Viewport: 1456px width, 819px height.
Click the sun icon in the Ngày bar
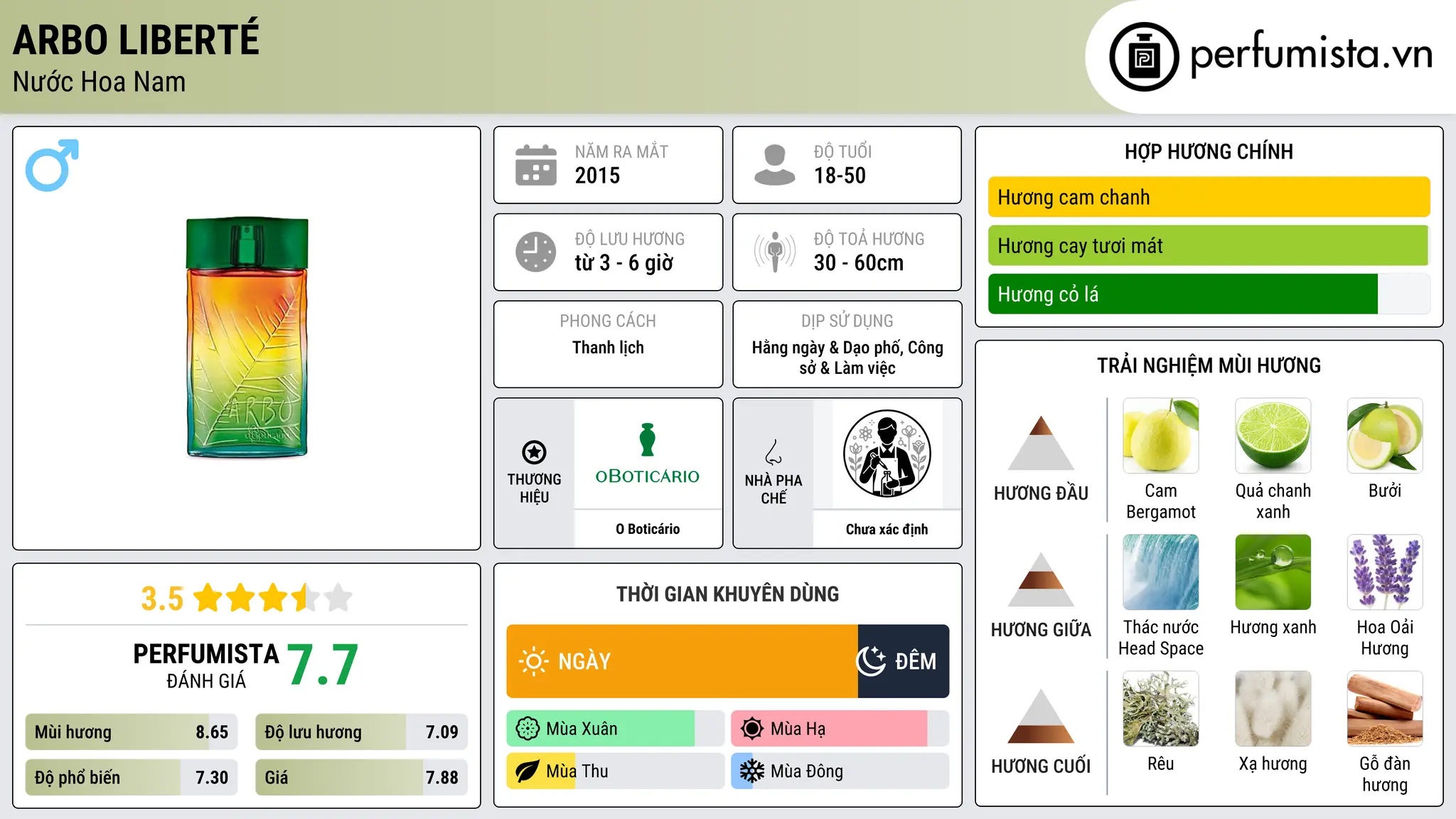(533, 661)
